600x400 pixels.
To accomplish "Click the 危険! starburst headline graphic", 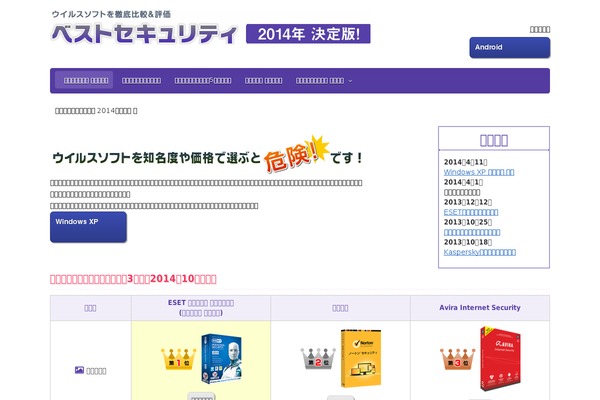I will [x=296, y=154].
